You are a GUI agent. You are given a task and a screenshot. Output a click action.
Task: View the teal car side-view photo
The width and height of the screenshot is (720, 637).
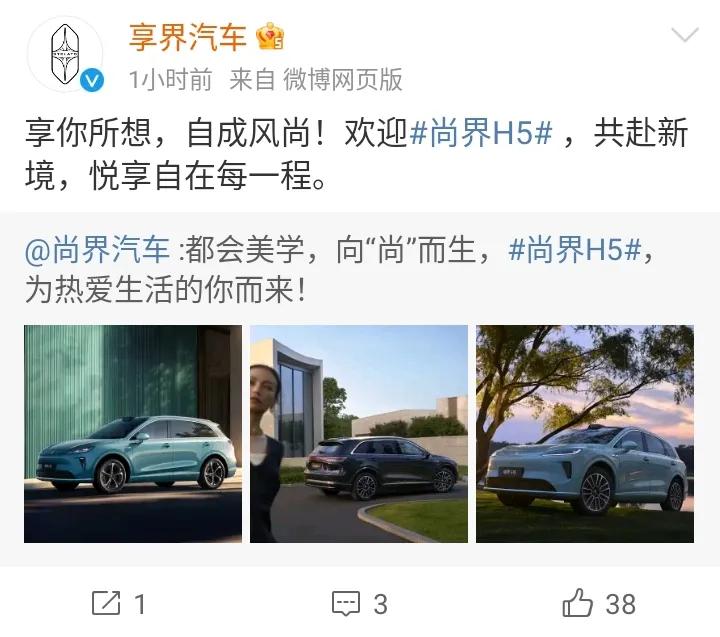coord(133,434)
